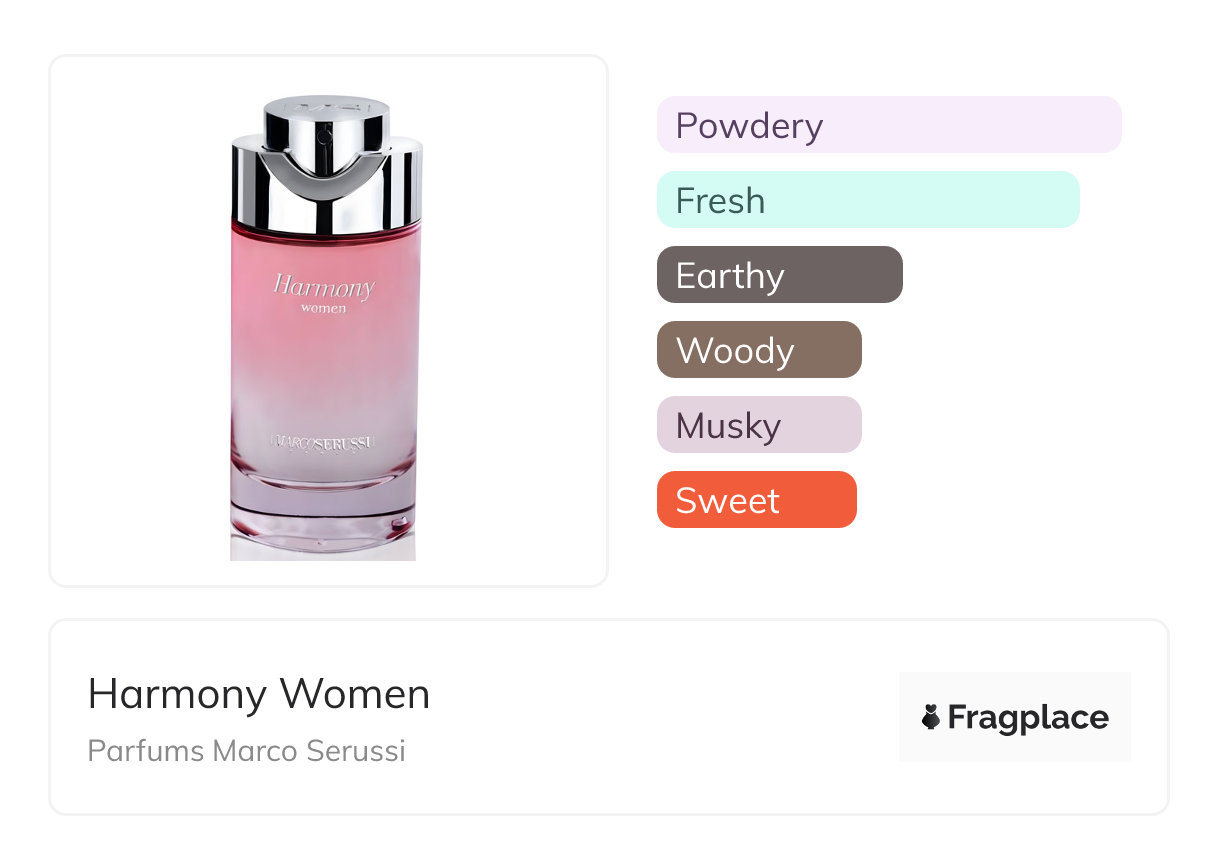The image size is (1218, 864).
Task: Select the Powdery accord bar
Action: (889, 125)
